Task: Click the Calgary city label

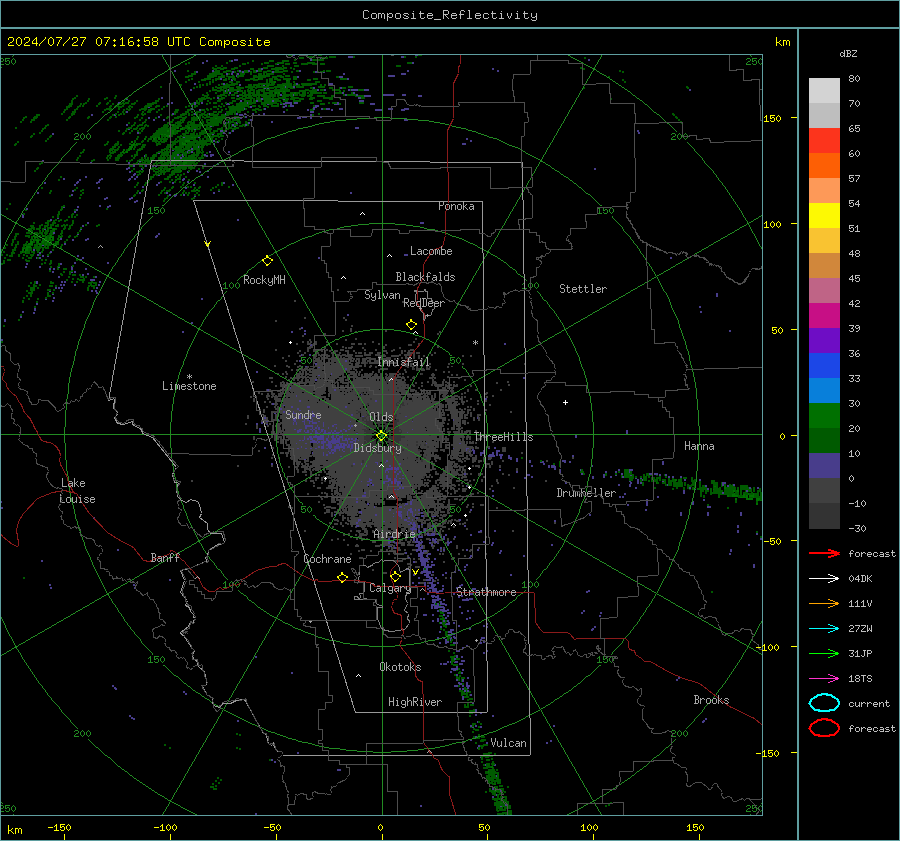Action: tap(390, 588)
